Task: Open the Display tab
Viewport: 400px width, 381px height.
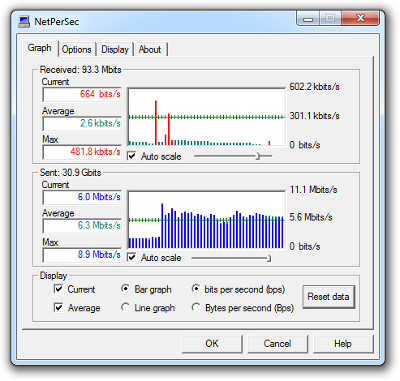Action: [x=115, y=49]
